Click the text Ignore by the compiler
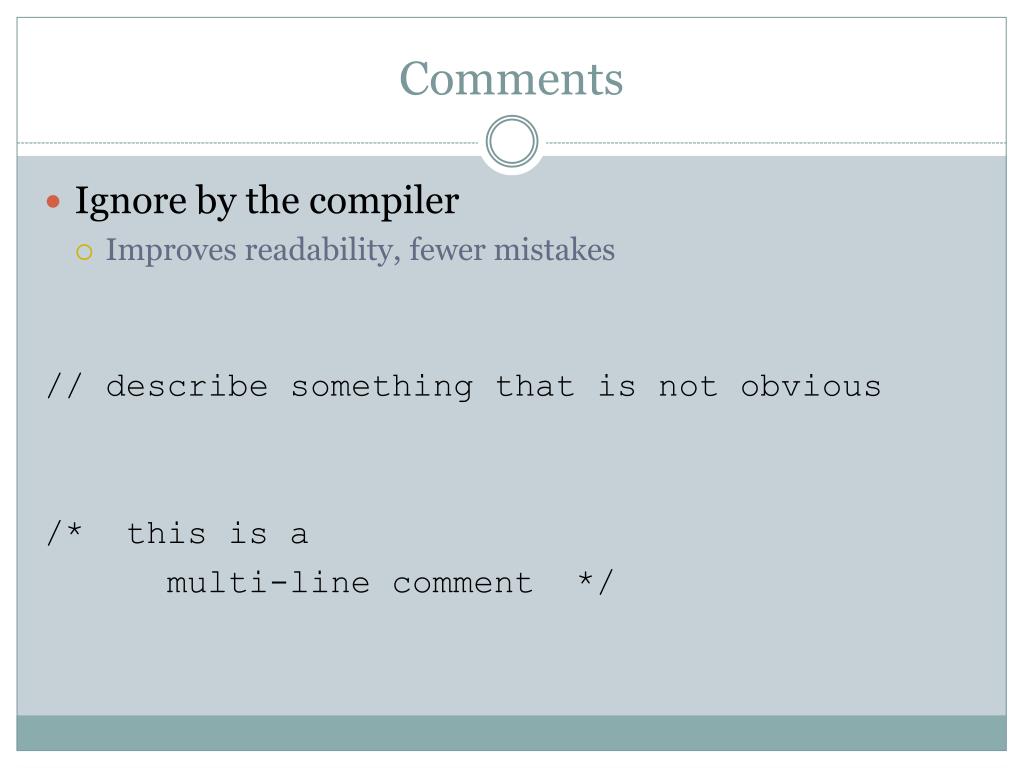 click(266, 201)
